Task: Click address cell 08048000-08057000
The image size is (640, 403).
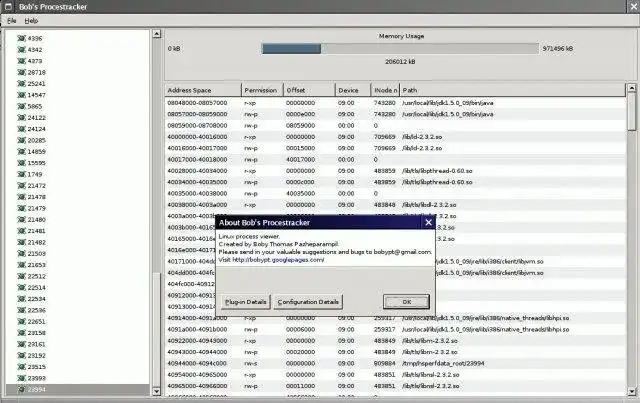Action: tap(197, 103)
